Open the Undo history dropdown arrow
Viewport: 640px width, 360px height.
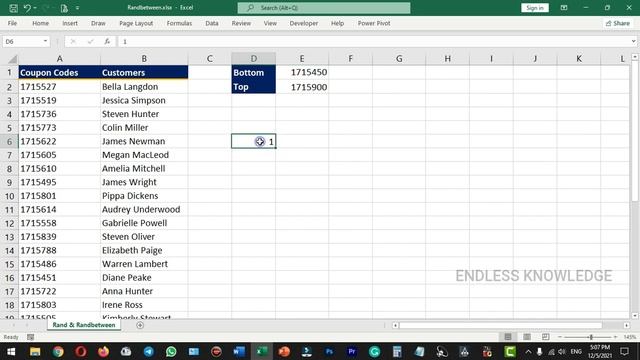35,8
